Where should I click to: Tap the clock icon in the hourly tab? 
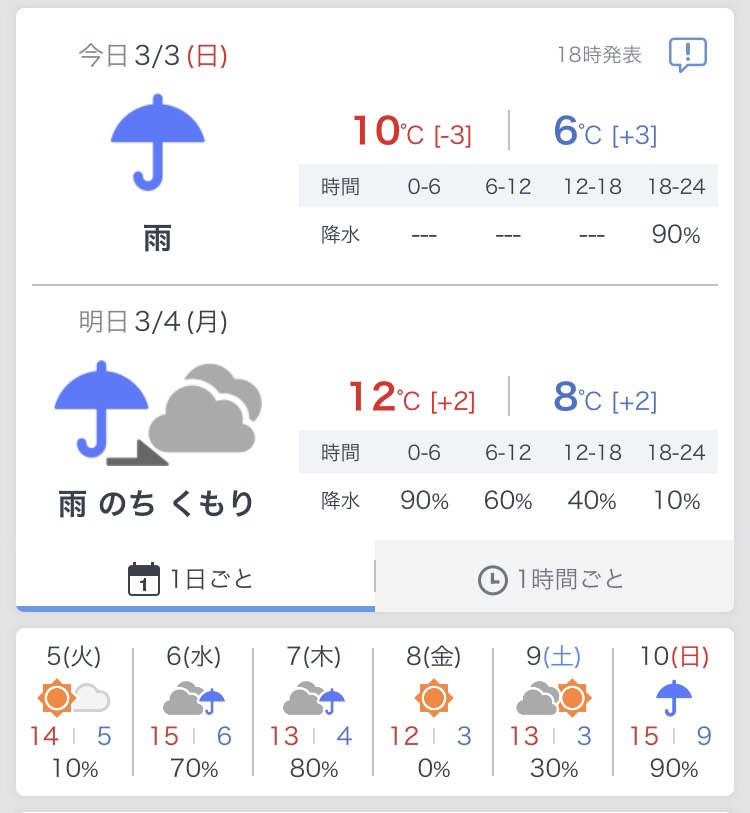[x=492, y=579]
